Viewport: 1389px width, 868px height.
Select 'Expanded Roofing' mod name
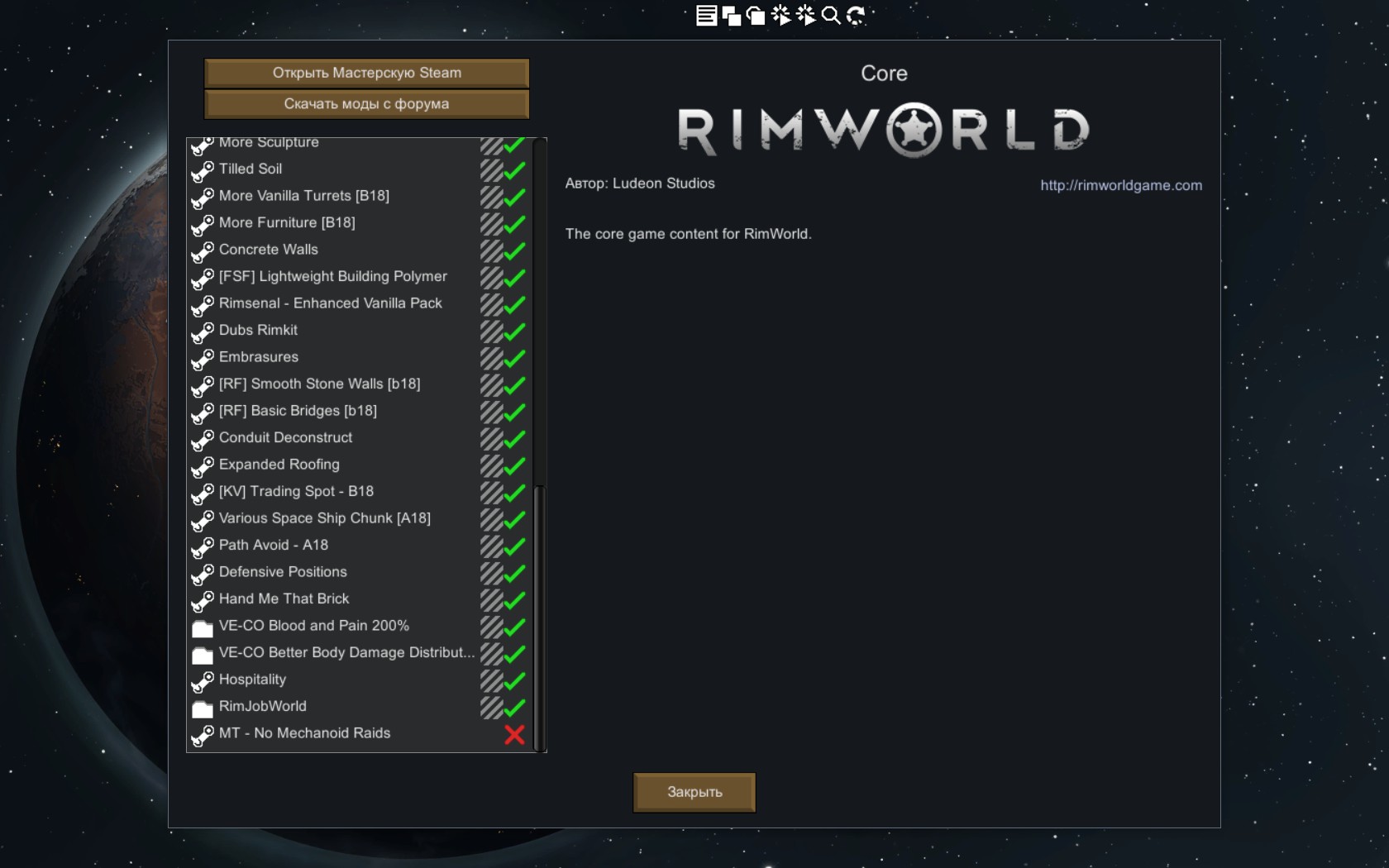tap(279, 465)
